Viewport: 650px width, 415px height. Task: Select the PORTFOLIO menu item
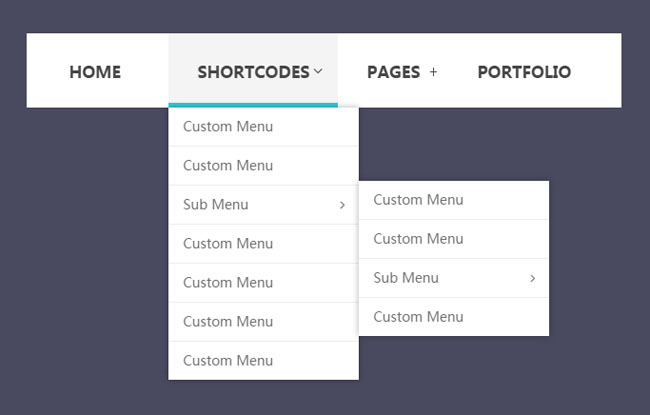524,72
